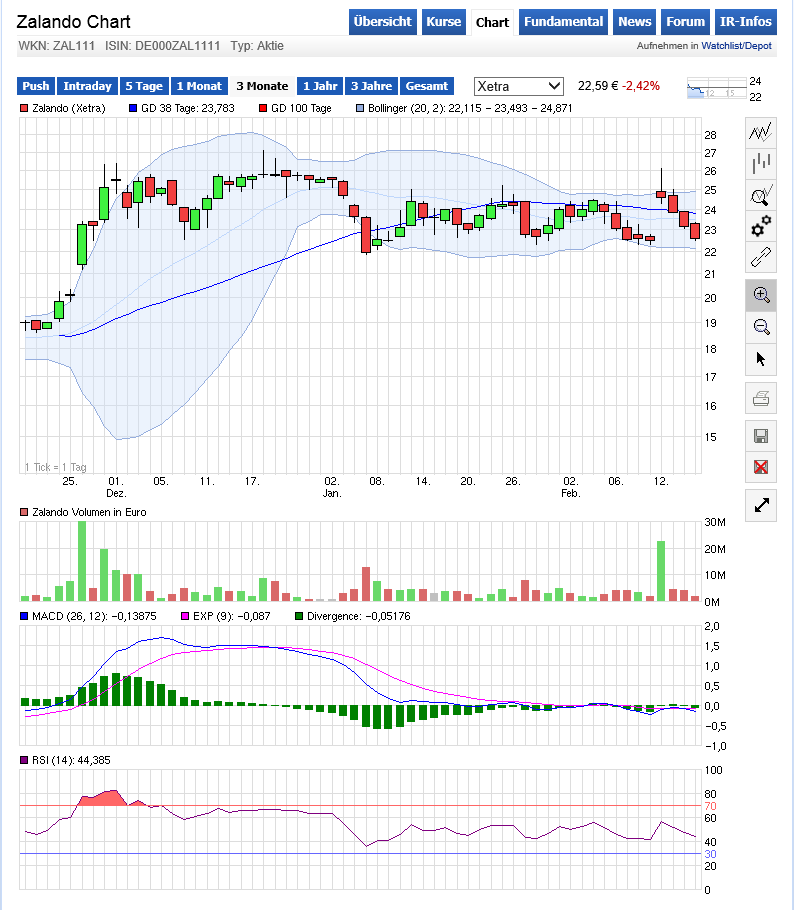This screenshot has width=794, height=910.
Task: Open chart settings gears icon
Action: click(x=760, y=226)
